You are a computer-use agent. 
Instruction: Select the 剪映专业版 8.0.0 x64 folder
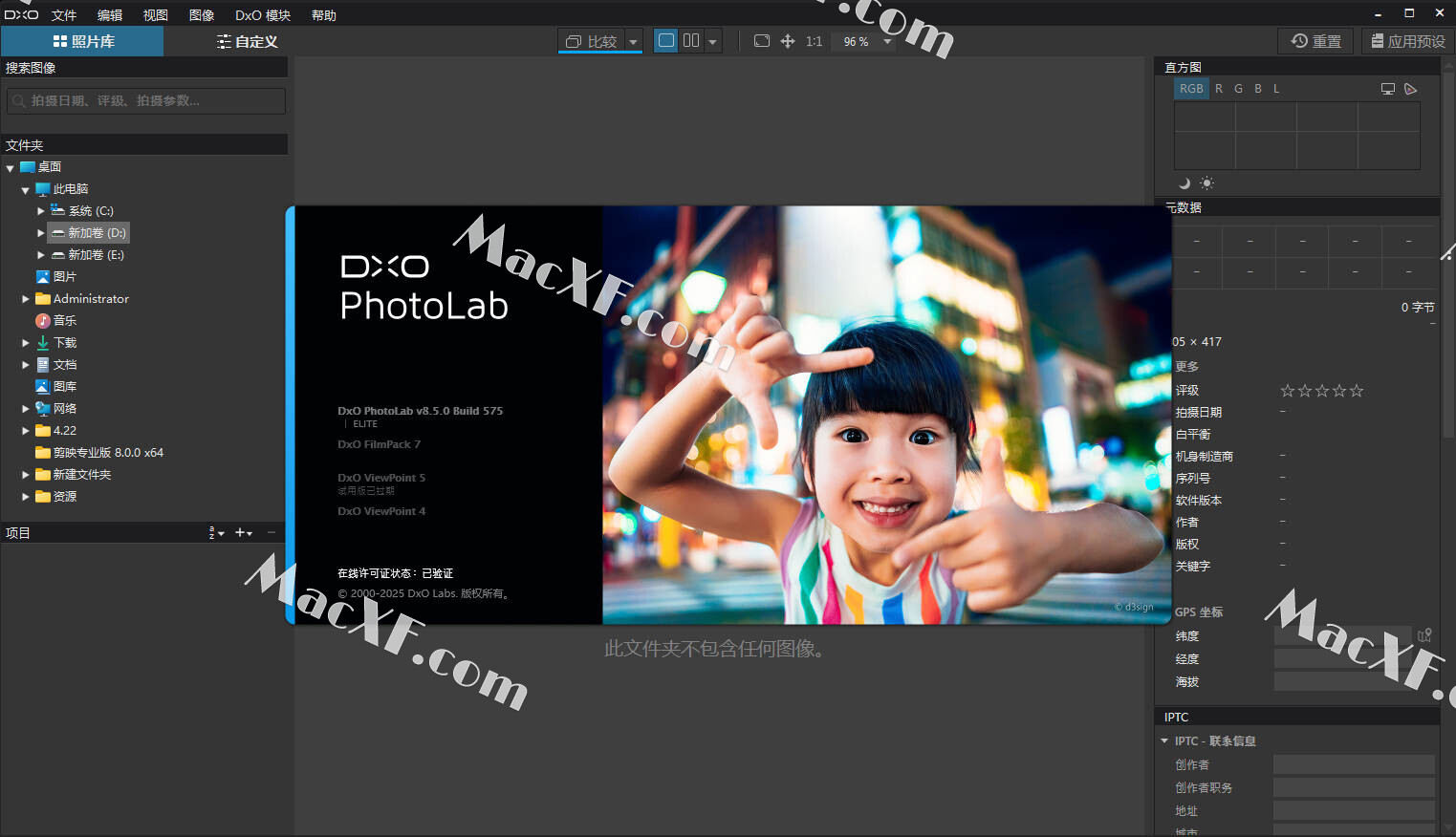coord(99,452)
